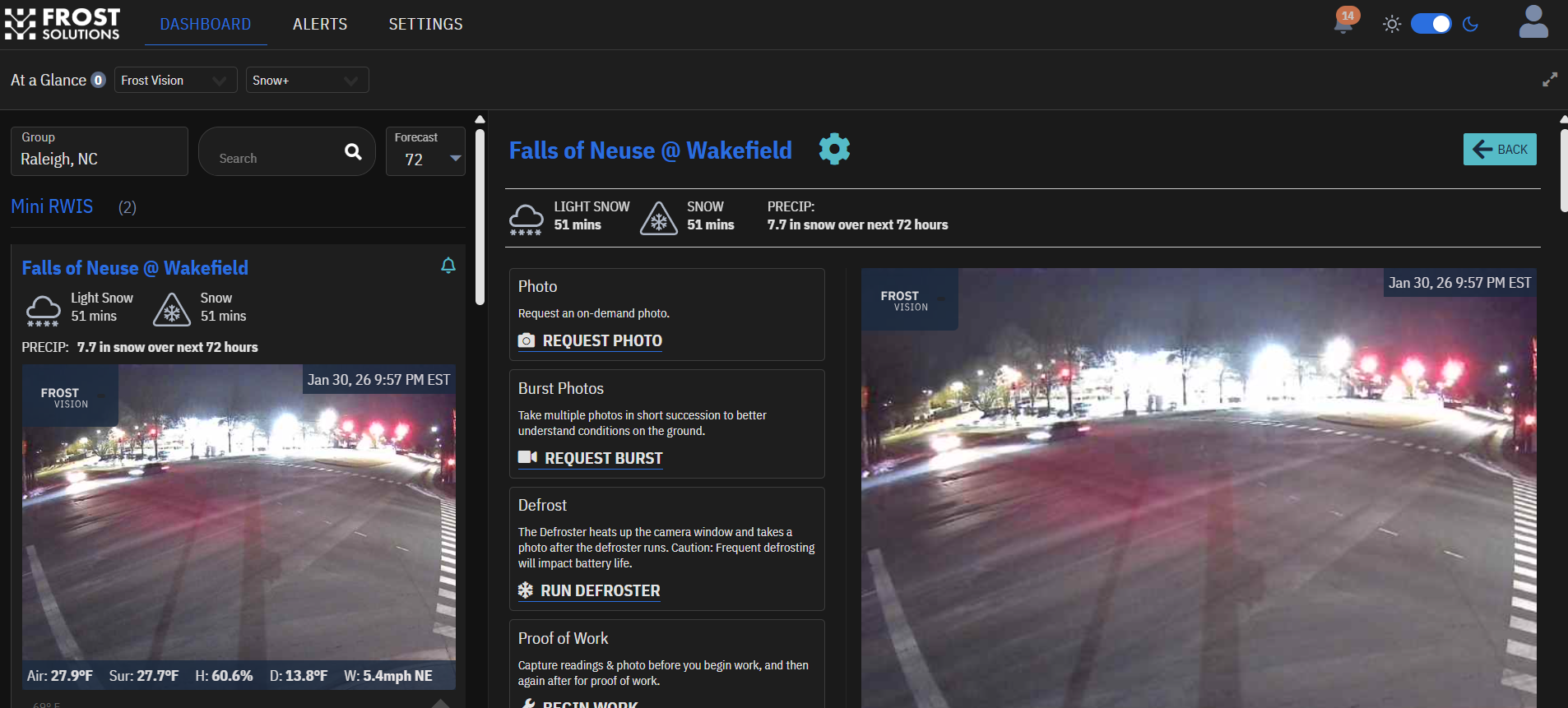Viewport: 1568px width, 708px height.
Task: Toggle the light/dark theme switch
Action: click(1431, 24)
